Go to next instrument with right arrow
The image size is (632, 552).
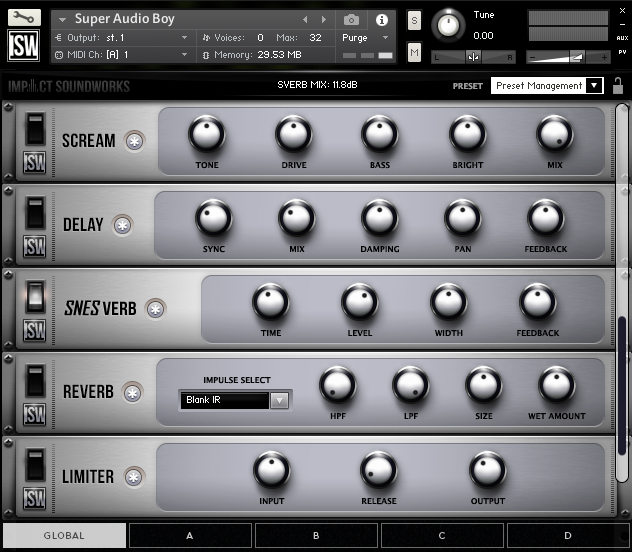[323, 19]
